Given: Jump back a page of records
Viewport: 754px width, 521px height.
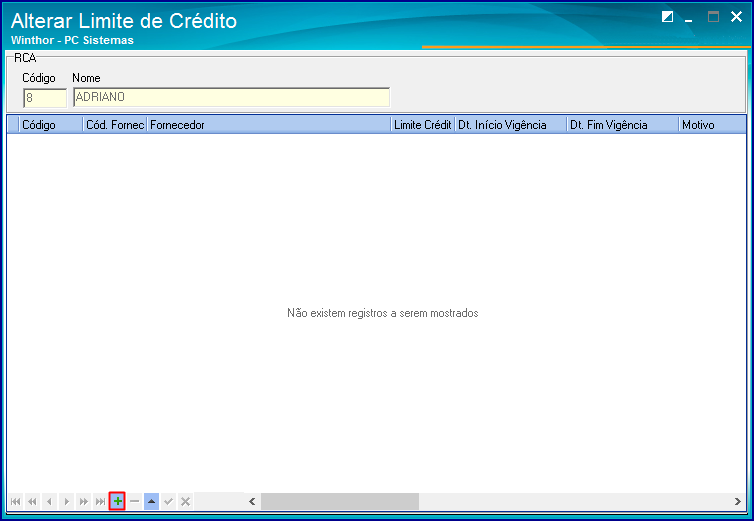Looking at the screenshot, I should [x=33, y=501].
